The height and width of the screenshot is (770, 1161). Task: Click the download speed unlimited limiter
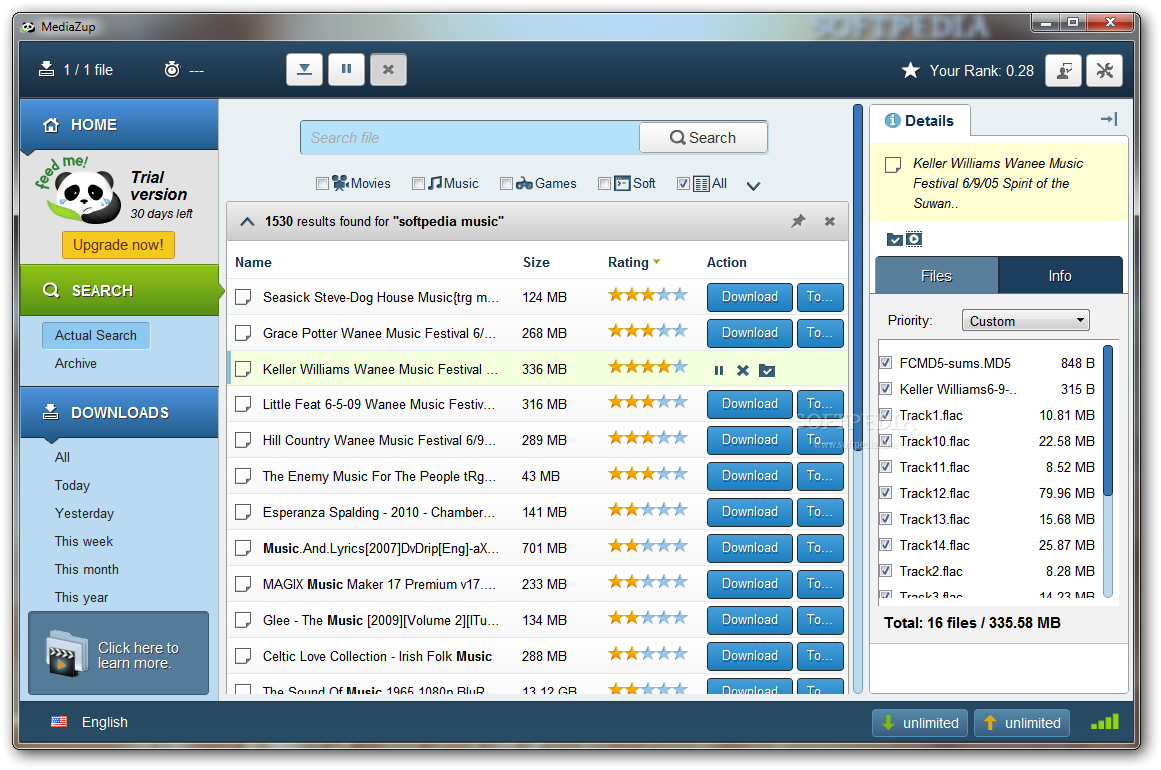pyautogui.click(x=920, y=723)
